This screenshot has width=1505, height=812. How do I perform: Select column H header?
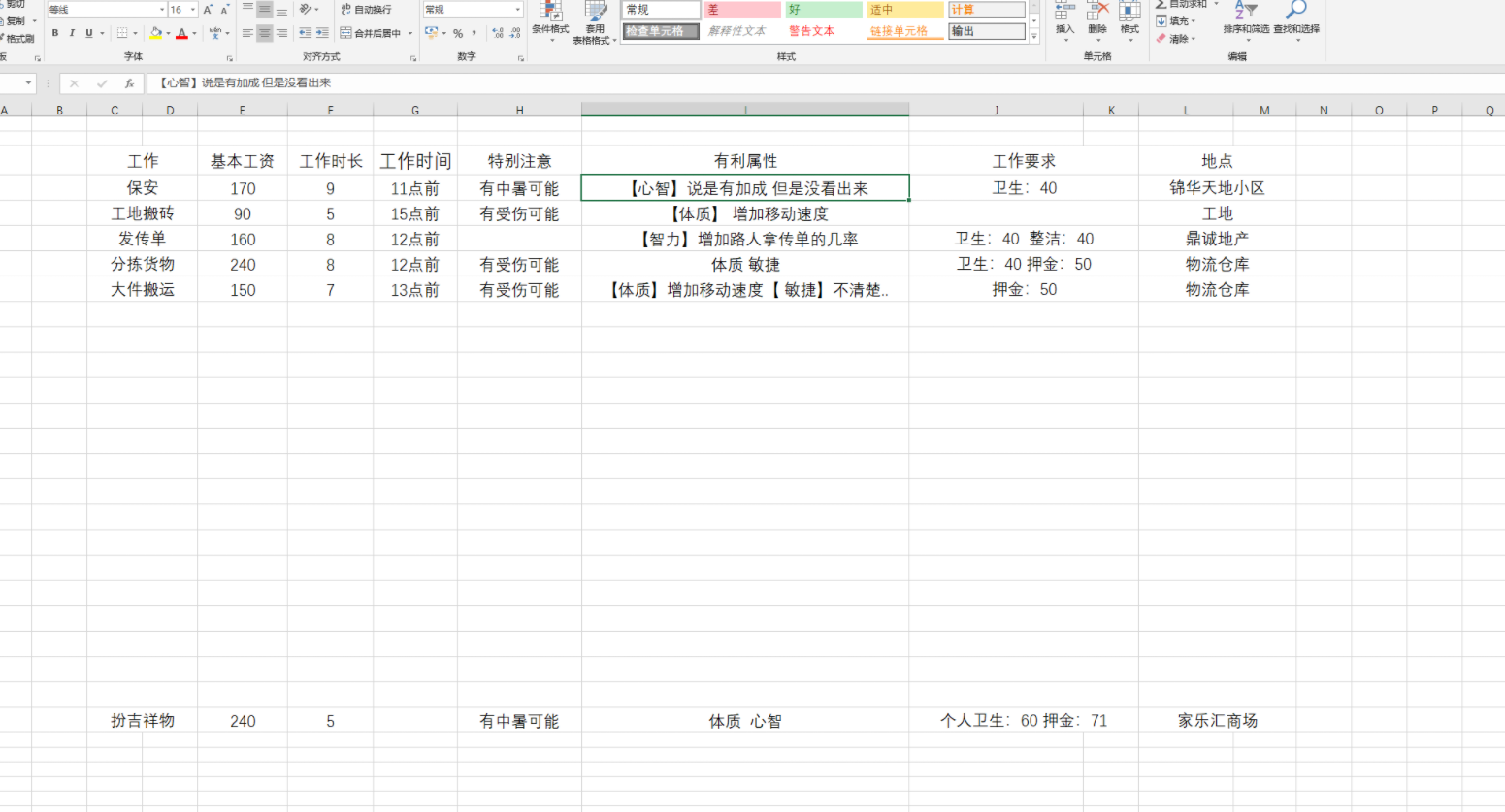pos(519,111)
